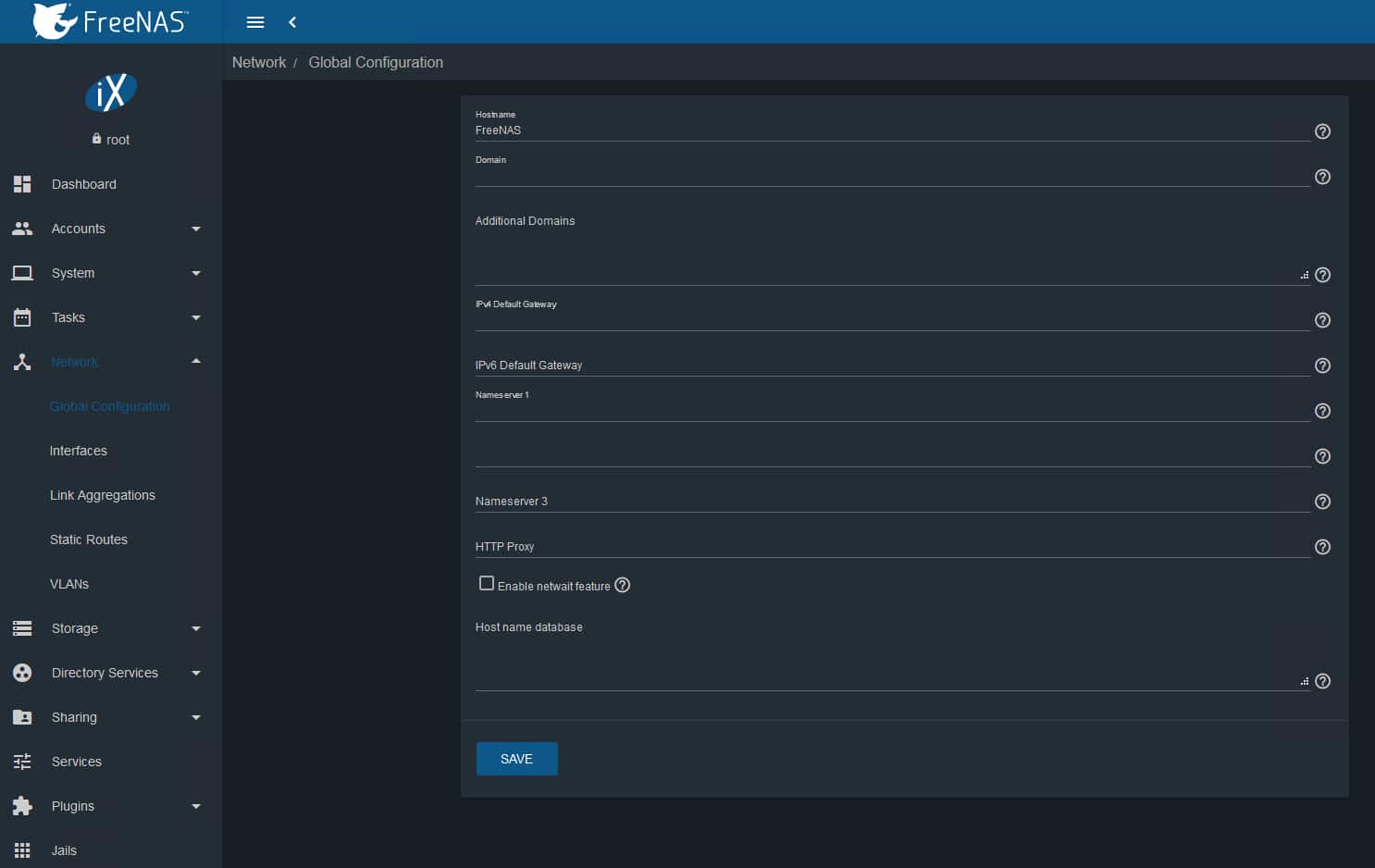1375x868 pixels.
Task: Show help for Enable netwait feature
Action: pyautogui.click(x=623, y=585)
